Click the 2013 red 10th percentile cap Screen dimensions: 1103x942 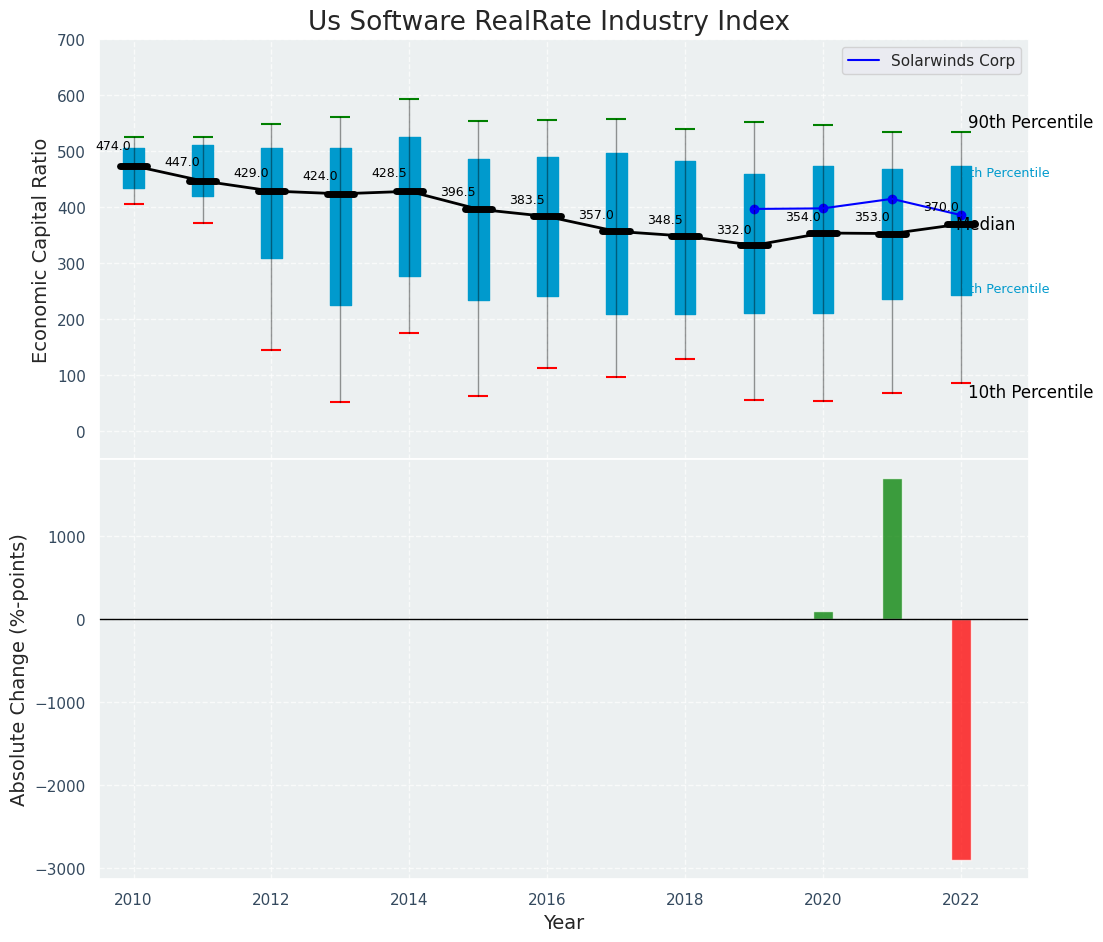point(341,402)
